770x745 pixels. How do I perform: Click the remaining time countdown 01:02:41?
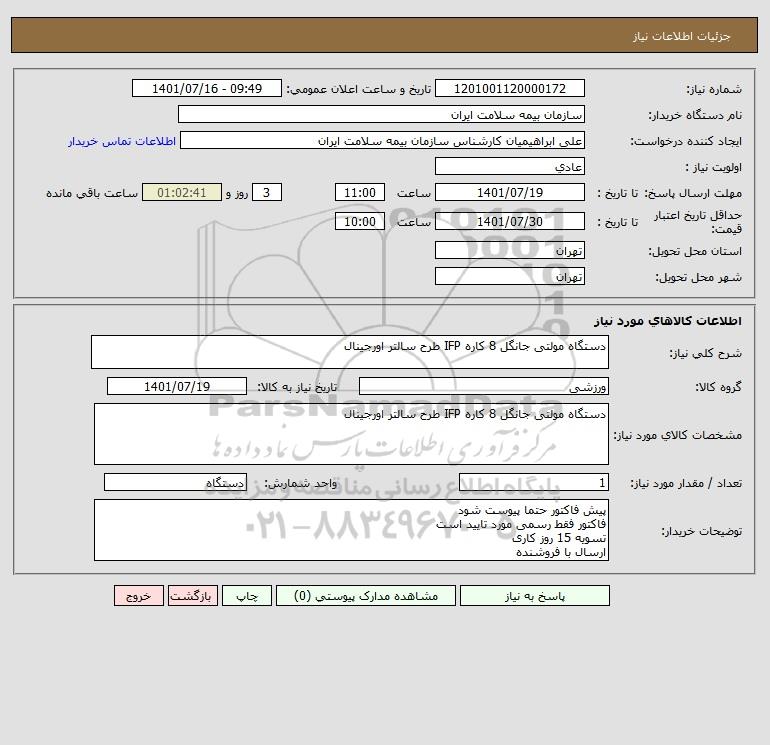pyautogui.click(x=182, y=193)
